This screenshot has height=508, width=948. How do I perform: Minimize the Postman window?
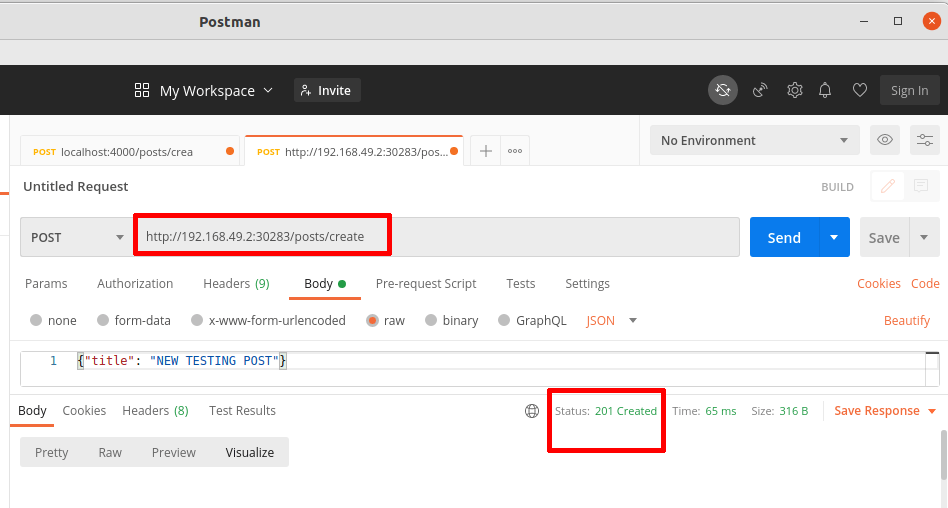(864, 21)
